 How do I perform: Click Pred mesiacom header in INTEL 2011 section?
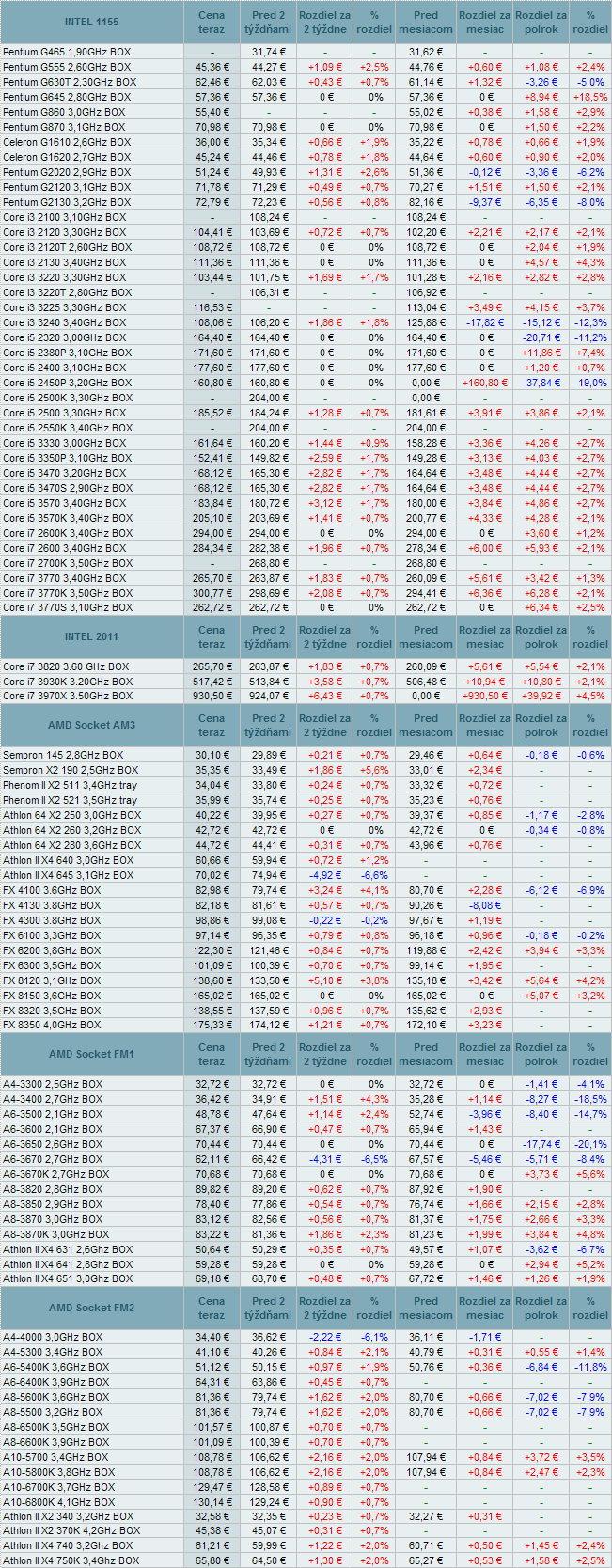(426, 636)
